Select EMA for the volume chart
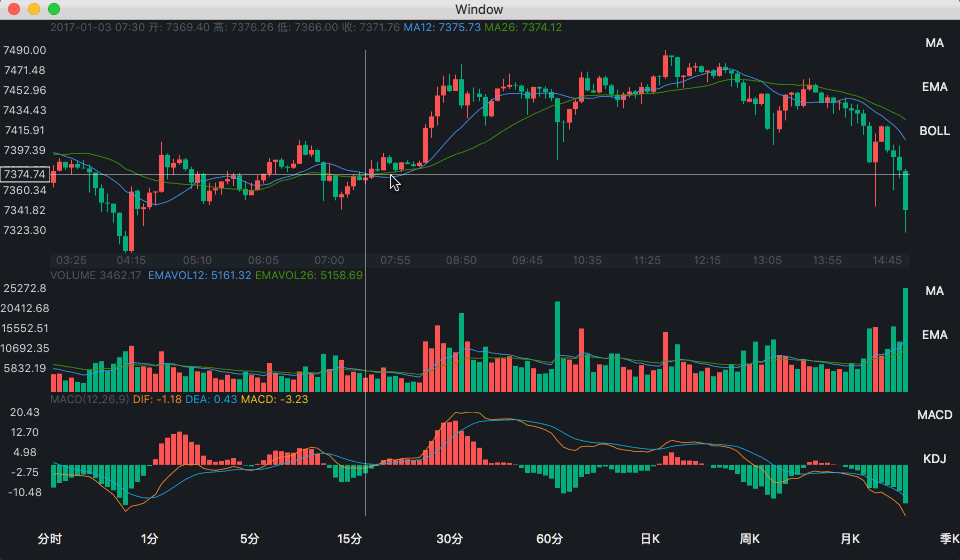Screen dimensions: 960x560 point(934,335)
